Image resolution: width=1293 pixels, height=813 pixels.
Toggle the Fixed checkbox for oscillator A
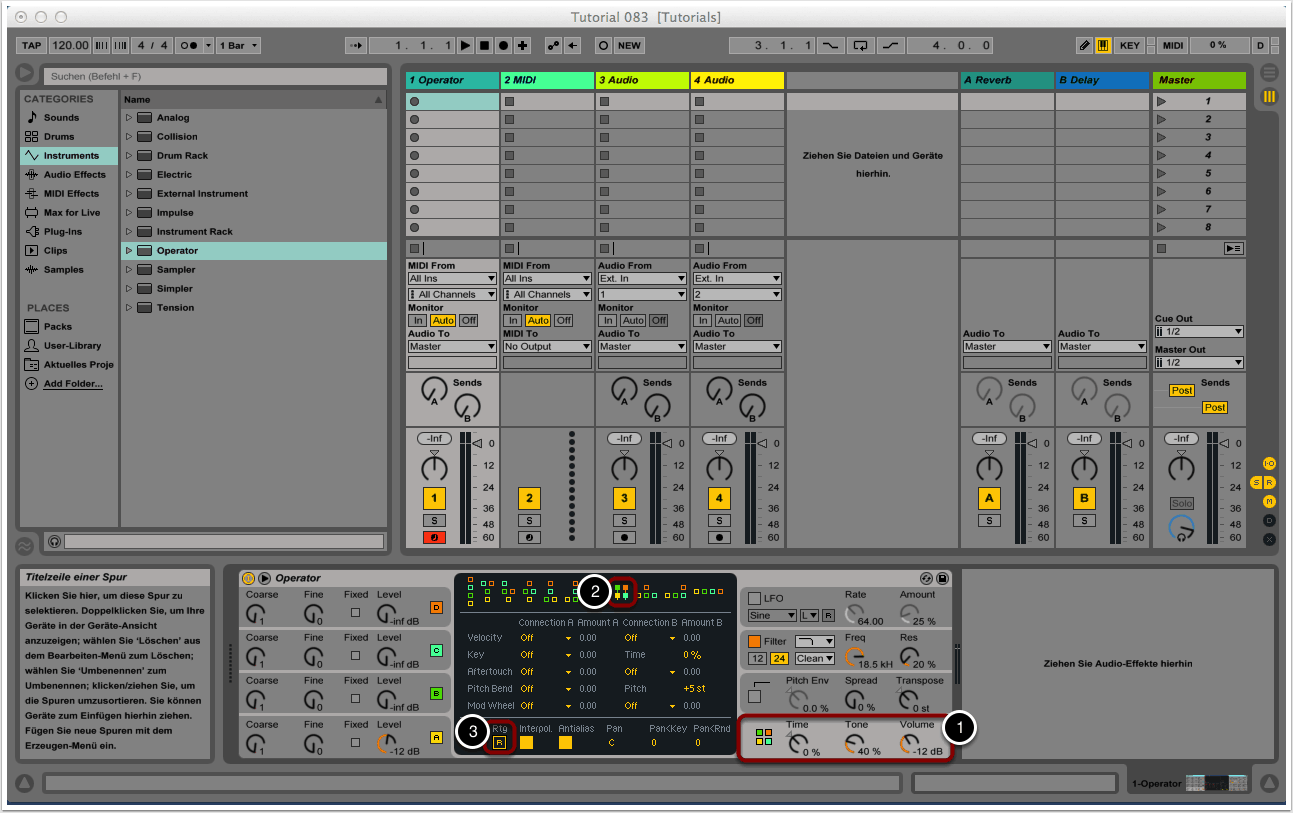[356, 744]
